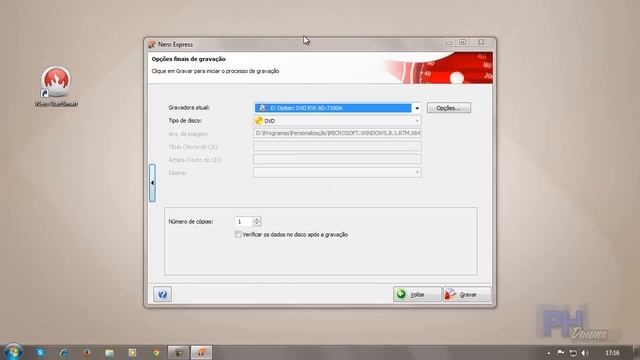Open Internet Explorer from the taskbar
Screen dimensions: 640x360
[x=63, y=352]
